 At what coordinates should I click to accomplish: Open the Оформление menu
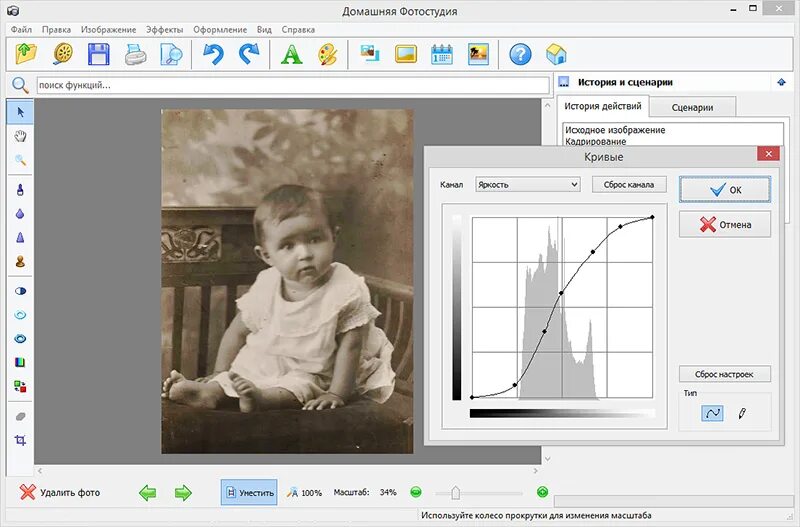[x=220, y=30]
